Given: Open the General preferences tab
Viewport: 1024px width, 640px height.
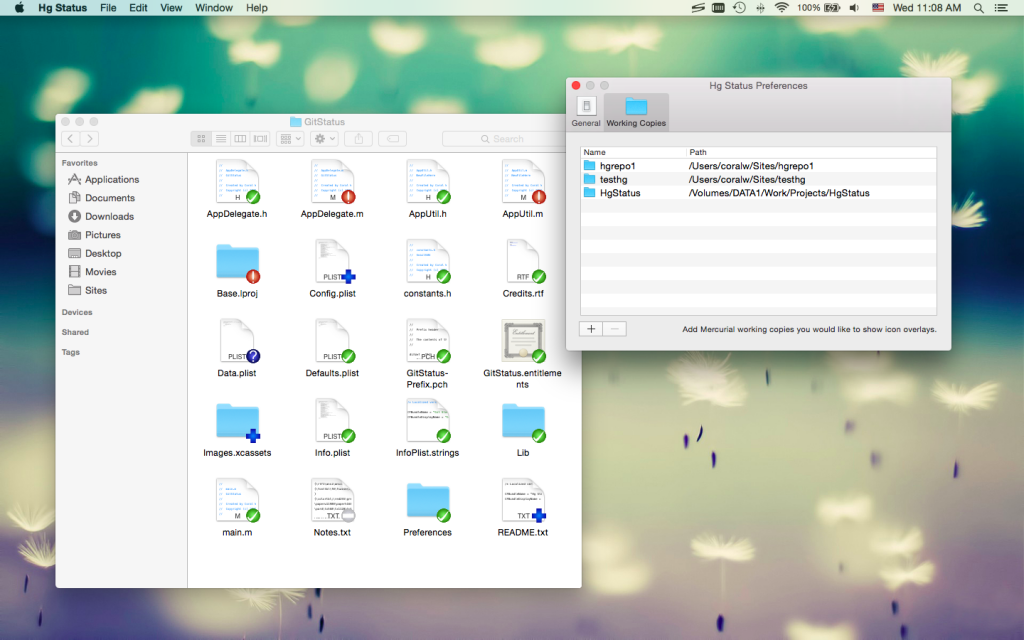Looking at the screenshot, I should (x=586, y=112).
